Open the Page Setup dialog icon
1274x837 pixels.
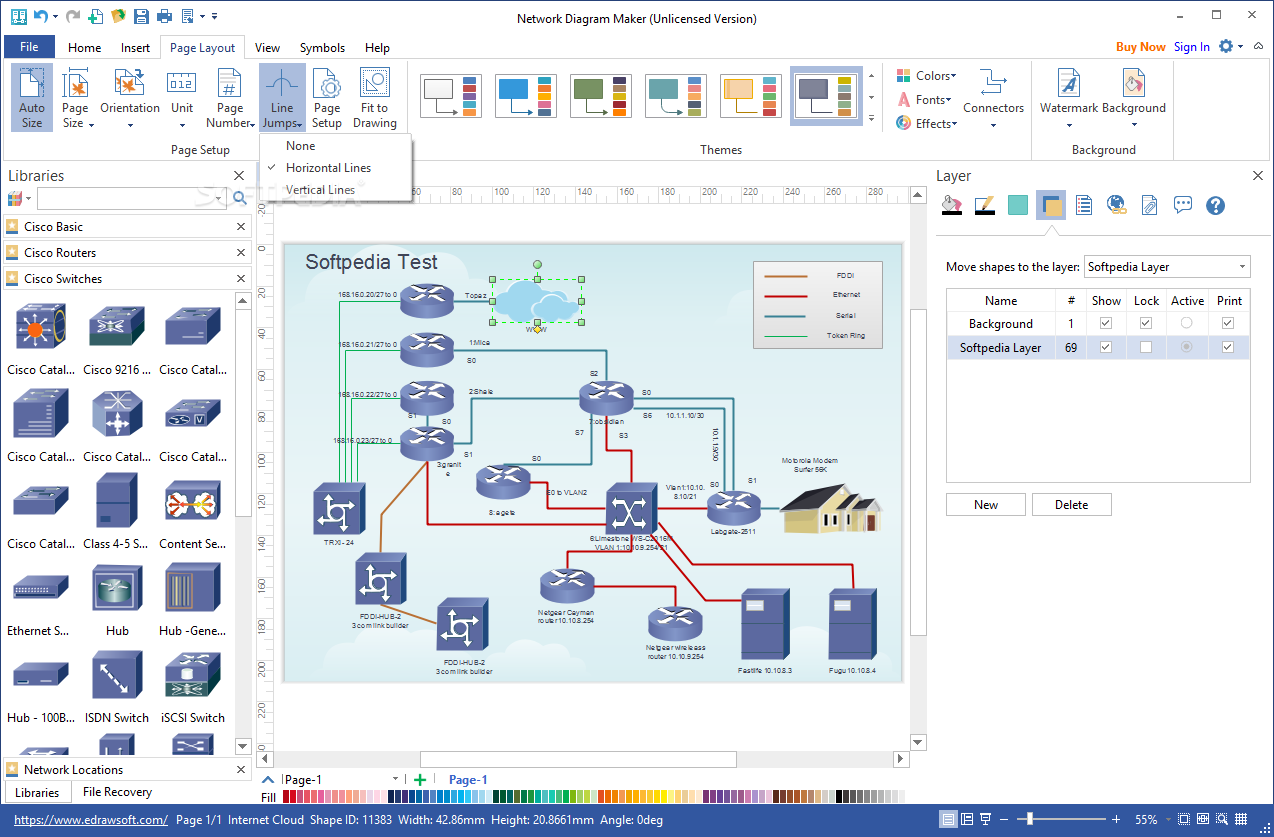point(327,98)
